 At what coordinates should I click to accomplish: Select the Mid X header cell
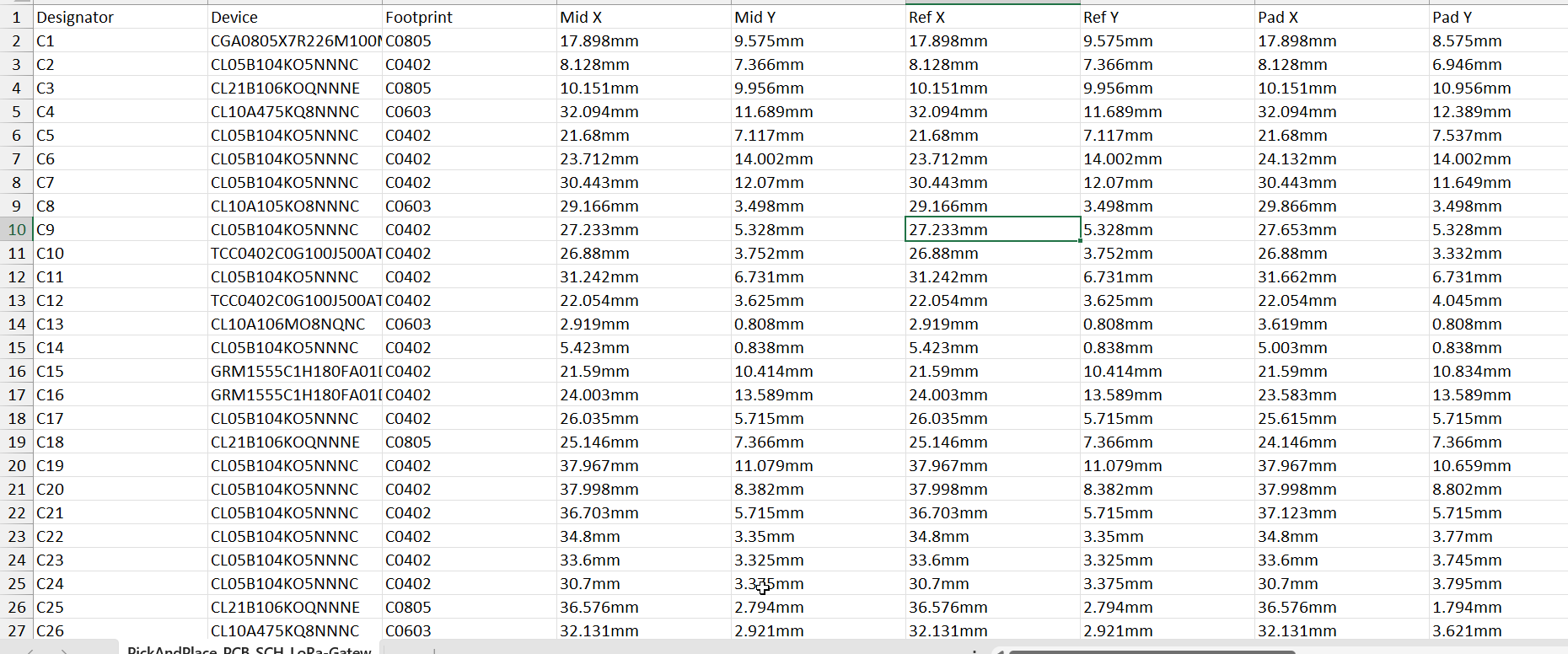tap(643, 17)
